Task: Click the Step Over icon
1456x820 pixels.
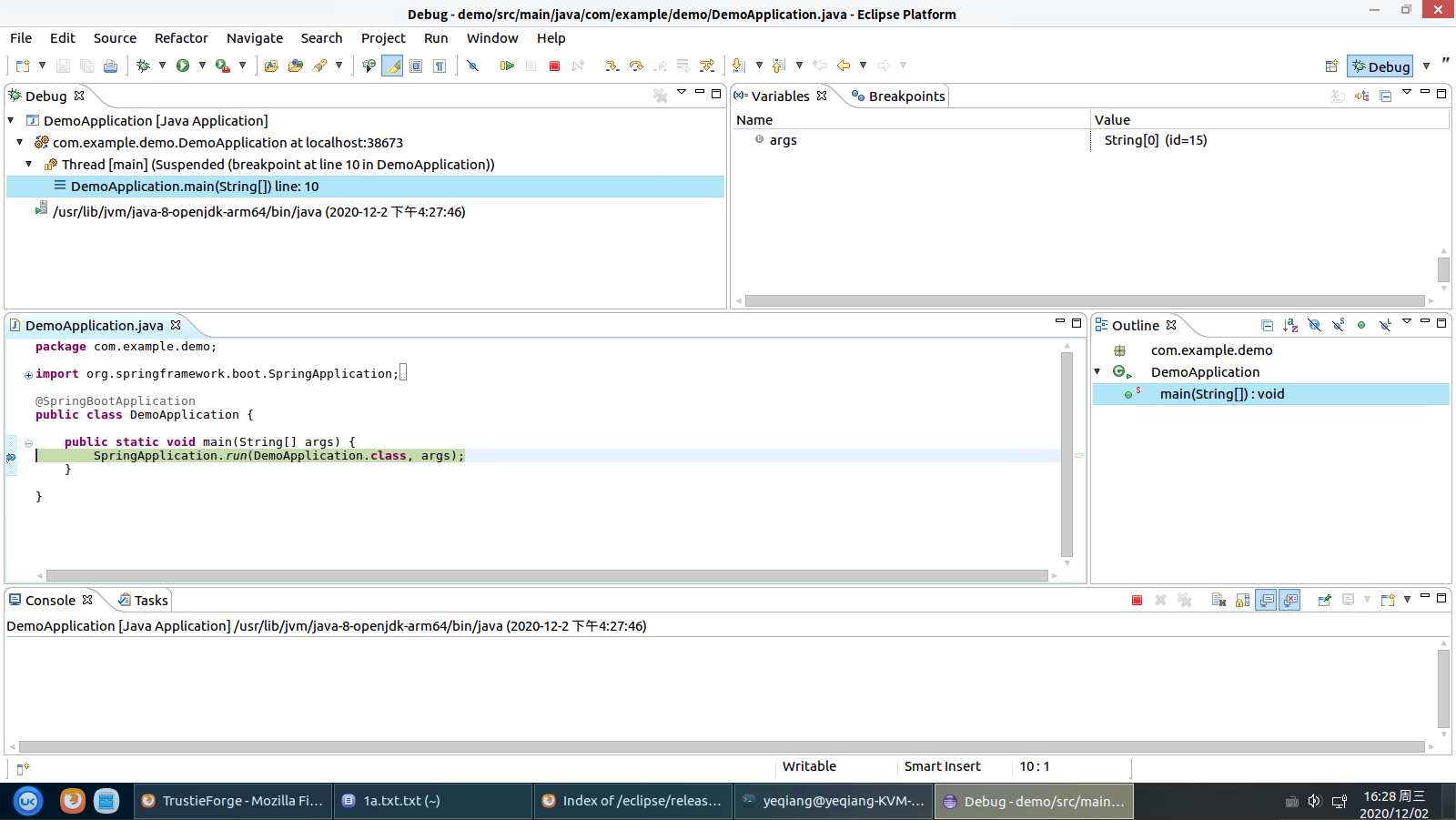Action: [636, 66]
